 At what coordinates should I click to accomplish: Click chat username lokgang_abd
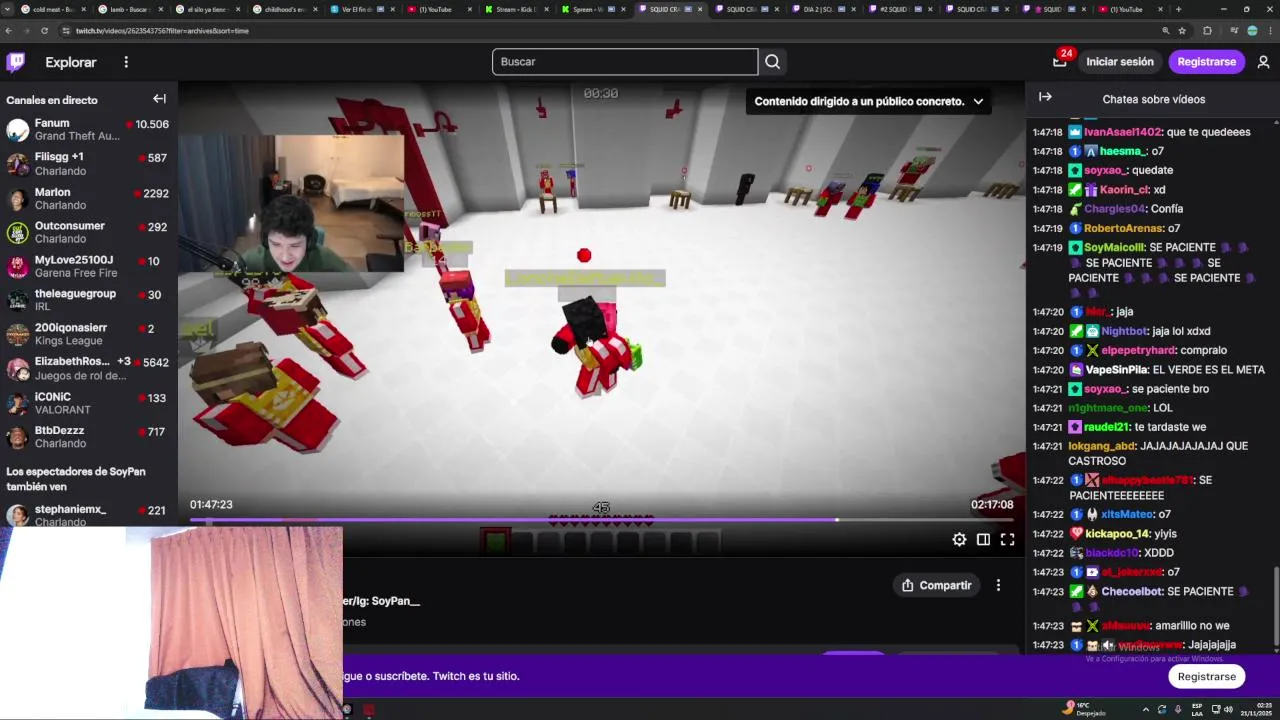(x=1102, y=446)
